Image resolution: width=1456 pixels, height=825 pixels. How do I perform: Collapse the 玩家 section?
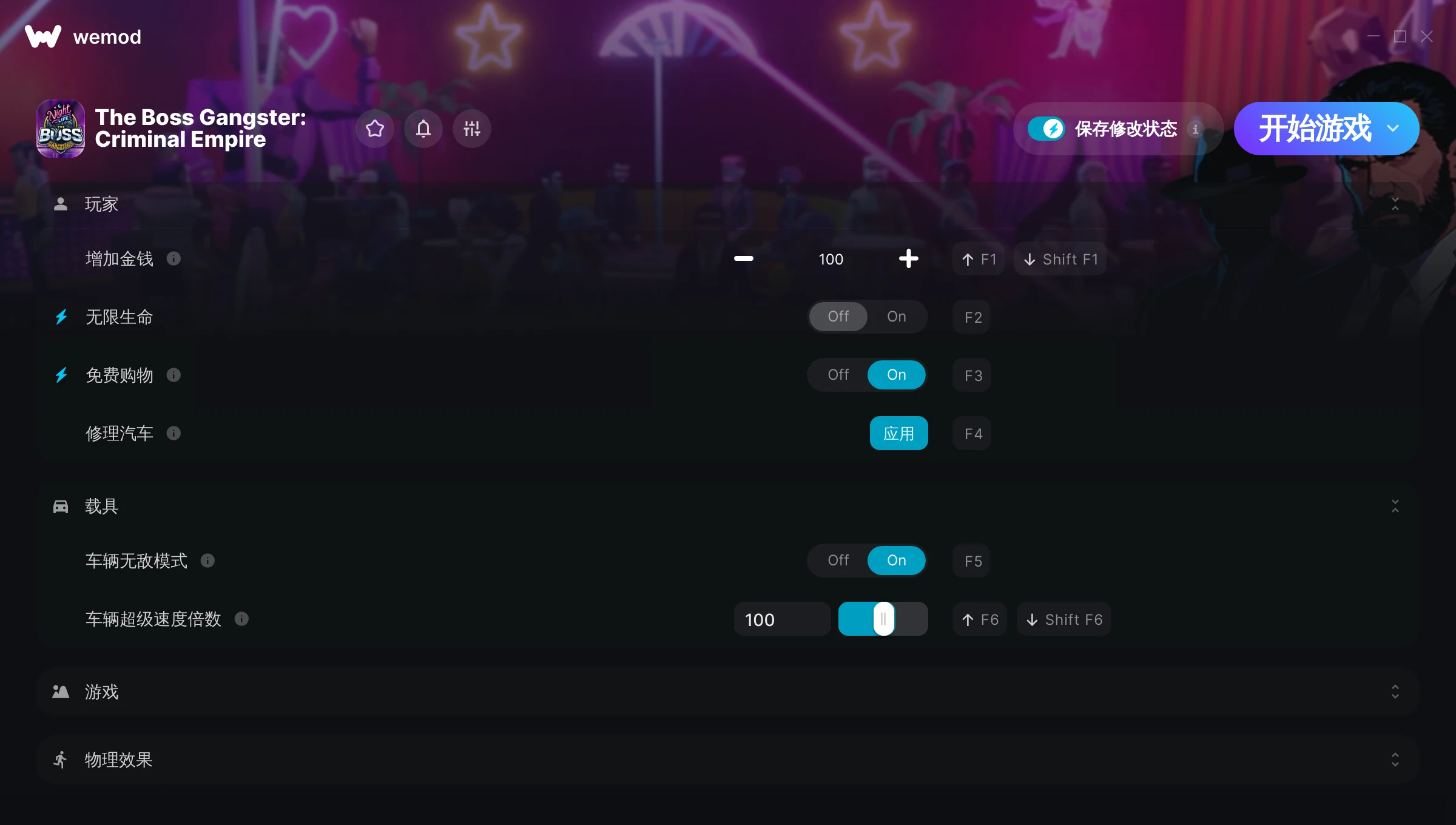point(1395,204)
